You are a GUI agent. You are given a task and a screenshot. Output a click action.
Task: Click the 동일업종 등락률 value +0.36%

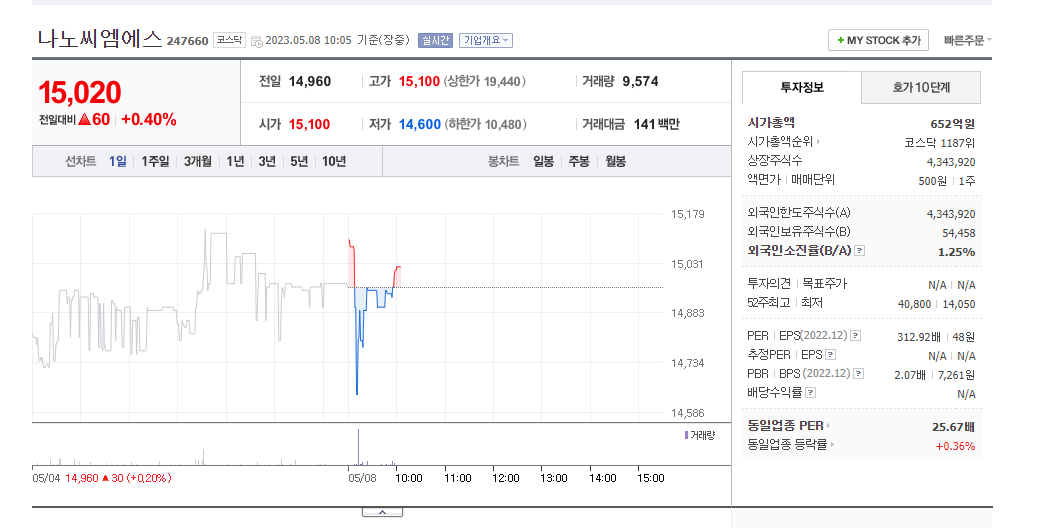point(955,446)
